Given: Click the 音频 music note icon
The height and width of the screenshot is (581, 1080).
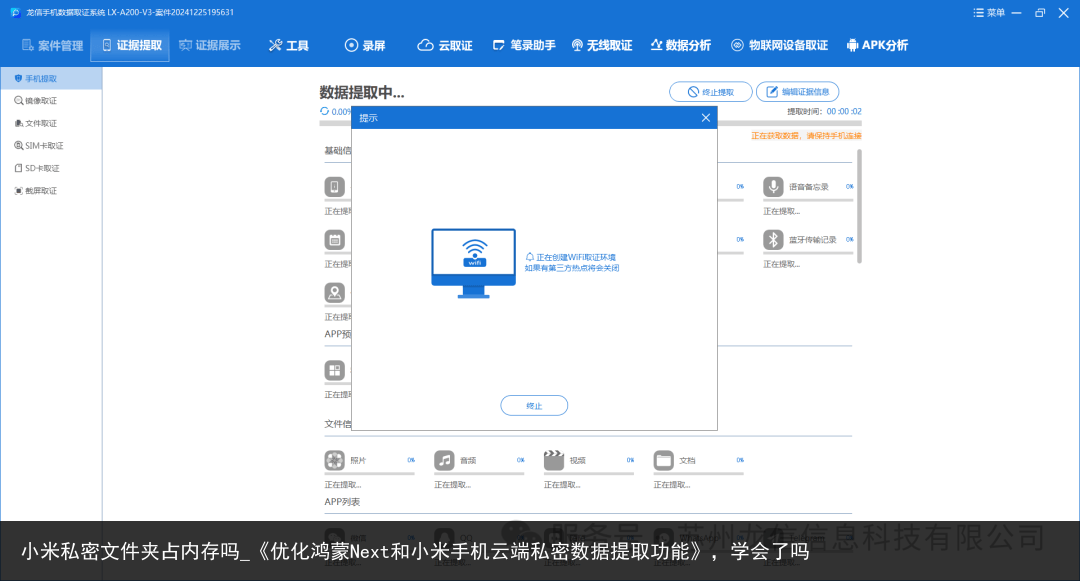Looking at the screenshot, I should (x=444, y=460).
